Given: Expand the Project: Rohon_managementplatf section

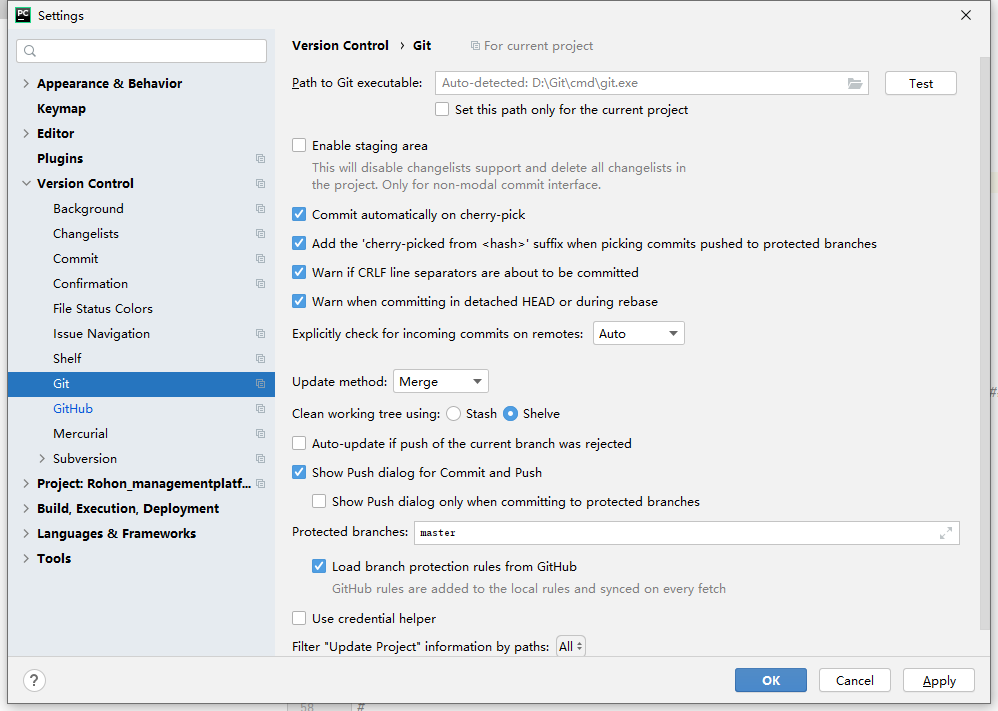Looking at the screenshot, I should click(25, 484).
